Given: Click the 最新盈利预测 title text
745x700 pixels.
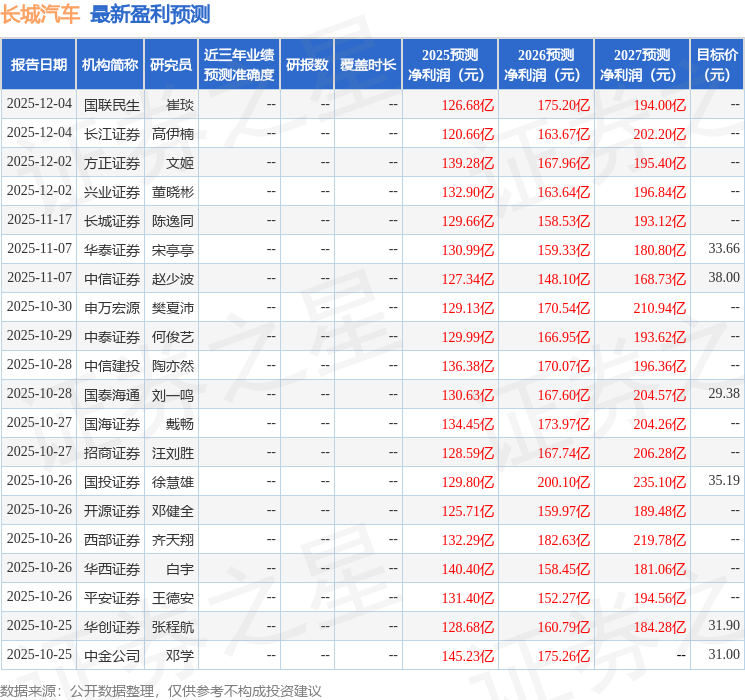Looking at the screenshot, I should (150, 14).
